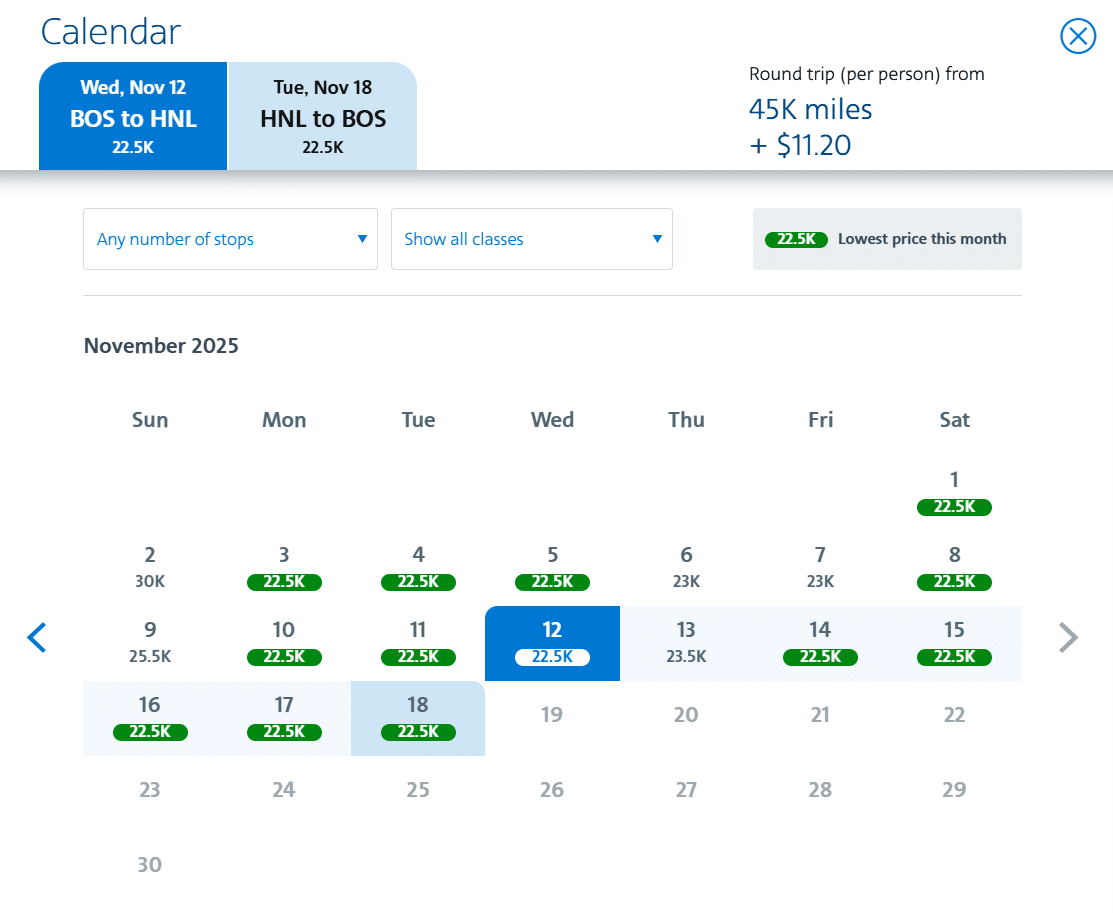The height and width of the screenshot is (913, 1113).
Task: Switch to HNL to BOS tab
Action: pyautogui.click(x=323, y=117)
